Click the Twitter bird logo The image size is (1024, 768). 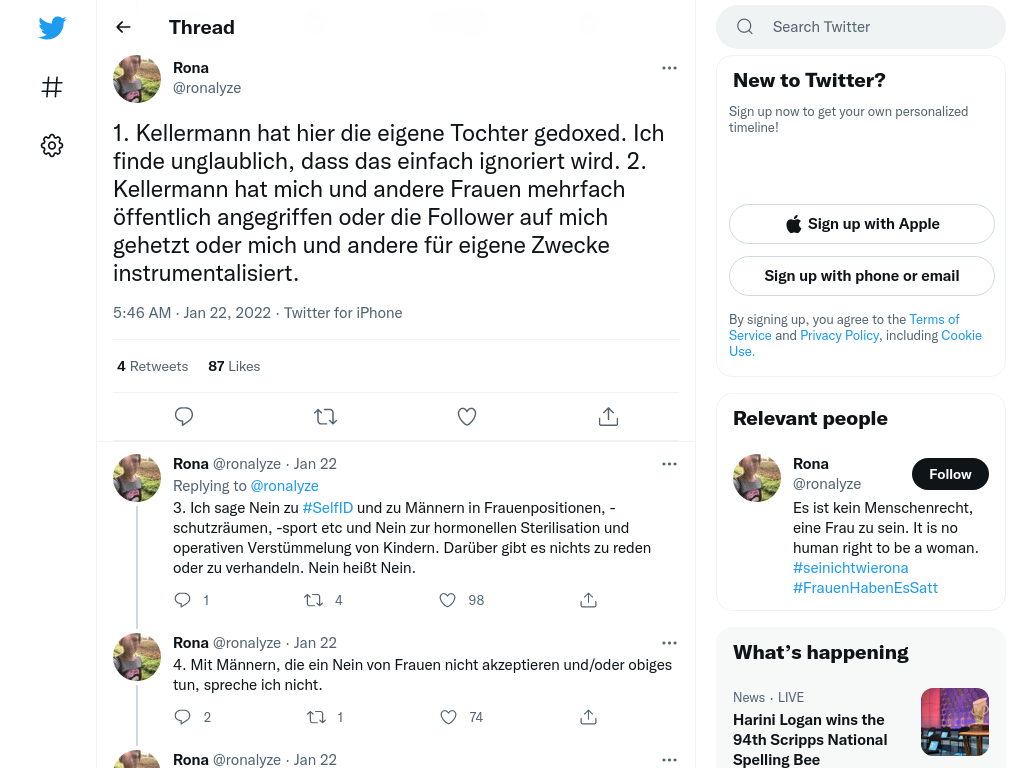[x=52, y=28]
